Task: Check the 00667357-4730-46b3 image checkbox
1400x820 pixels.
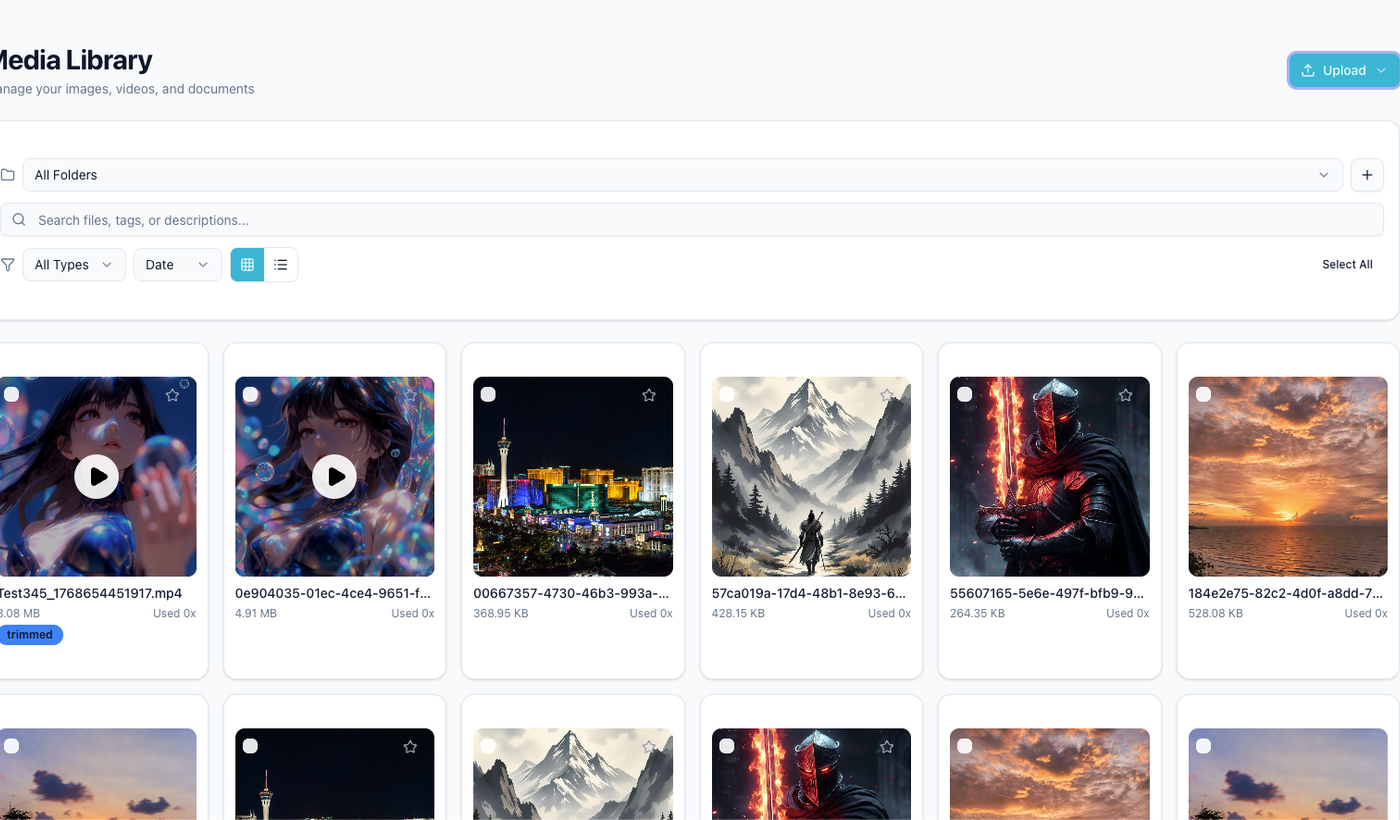Action: [x=488, y=394]
